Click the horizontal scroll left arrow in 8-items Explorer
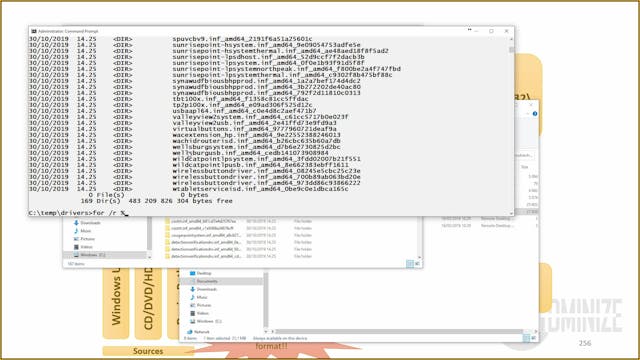Viewport: 640px width, 360px height. tap(272, 331)
